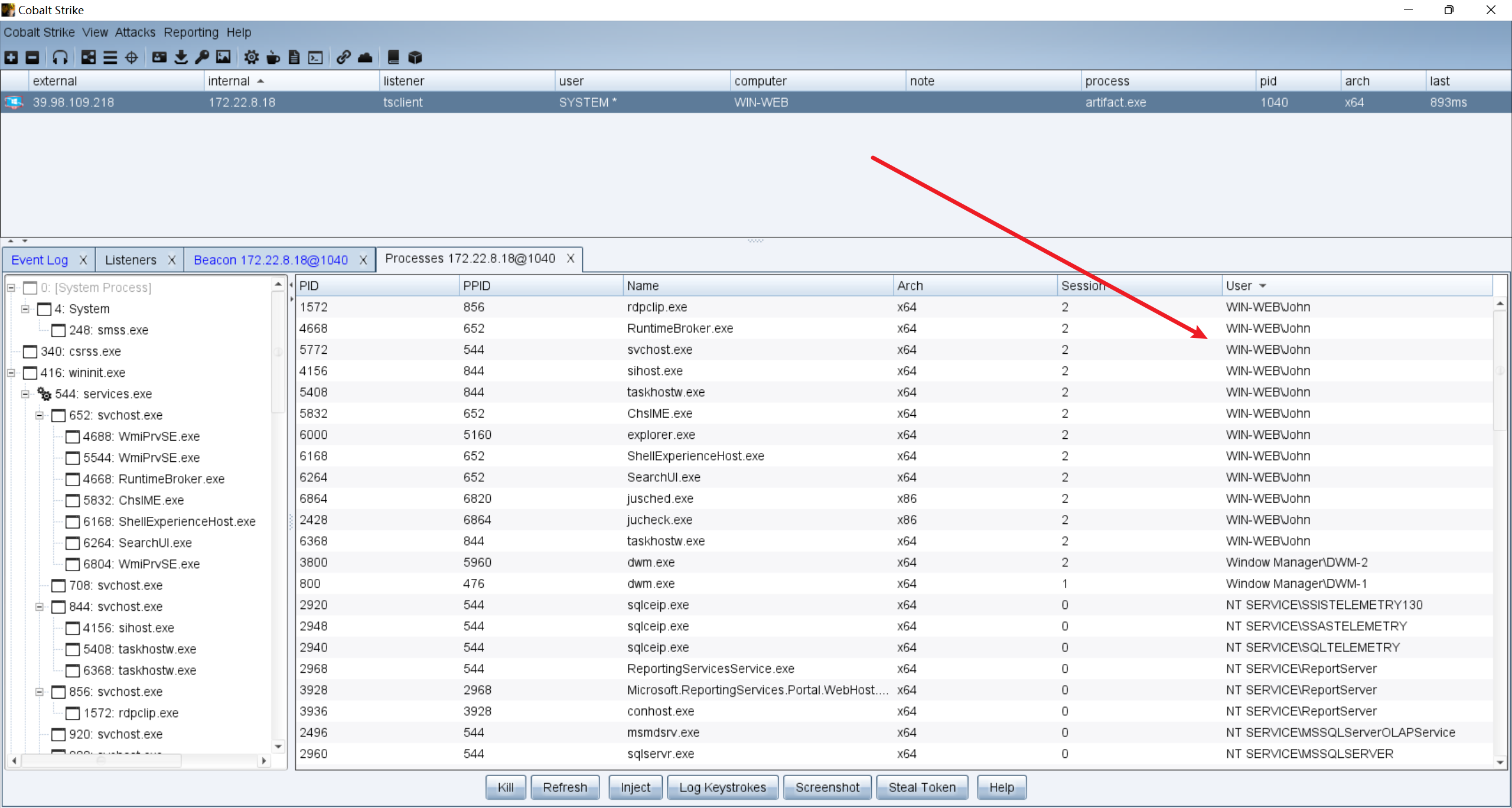Open Listeners via the headphones icon

coord(60,57)
